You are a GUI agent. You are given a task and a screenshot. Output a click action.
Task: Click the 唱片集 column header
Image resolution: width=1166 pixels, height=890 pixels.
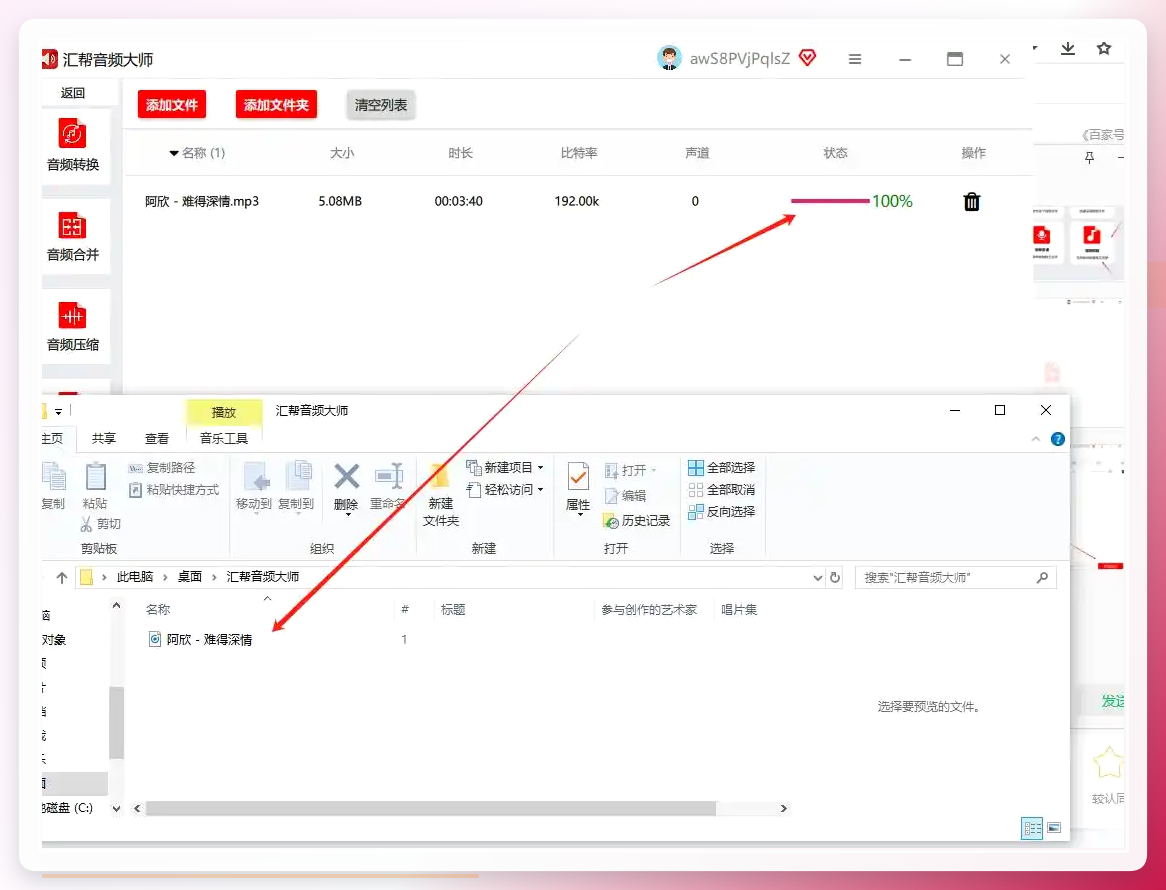coord(739,610)
